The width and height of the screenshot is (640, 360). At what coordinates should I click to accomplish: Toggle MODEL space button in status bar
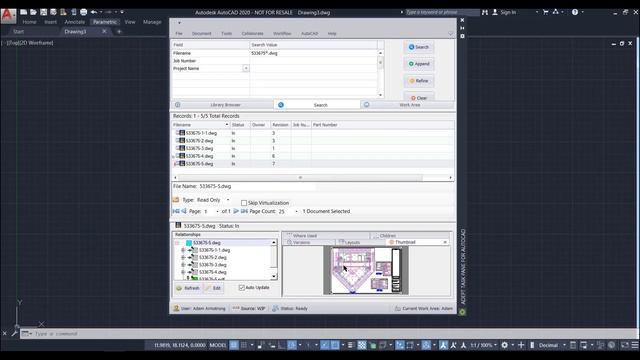click(x=218, y=345)
